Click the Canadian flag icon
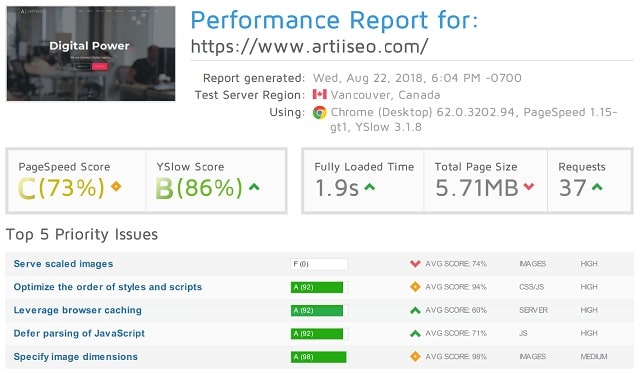This screenshot has width=640, height=374. point(320,95)
